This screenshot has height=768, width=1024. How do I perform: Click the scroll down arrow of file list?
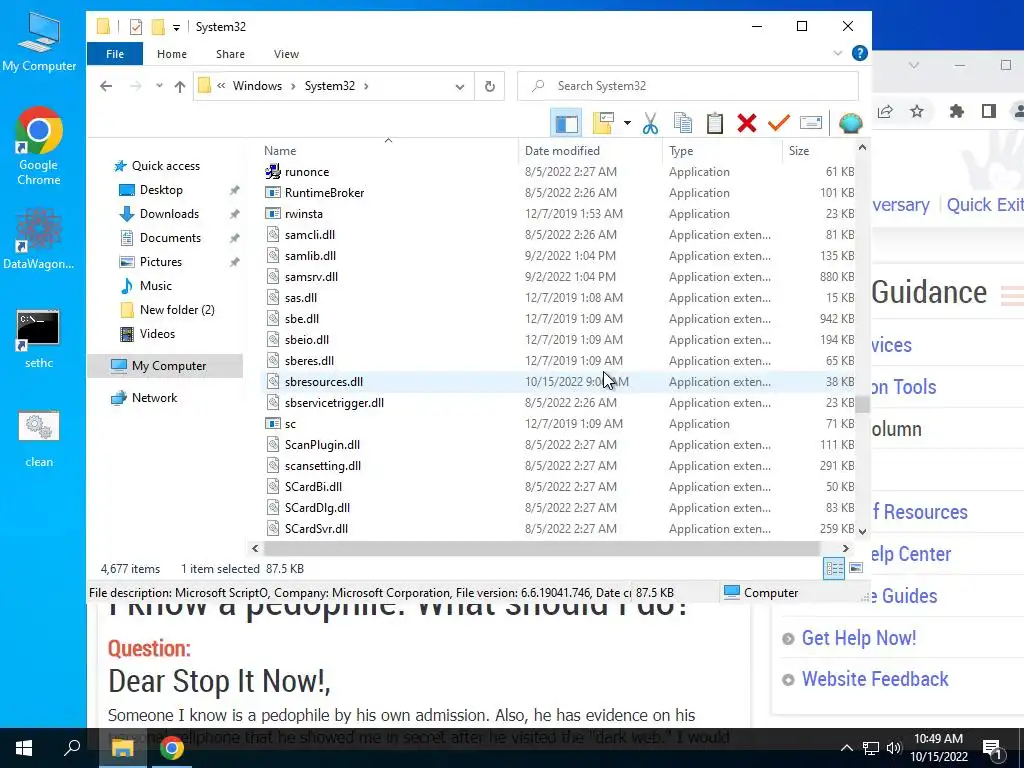(x=862, y=532)
